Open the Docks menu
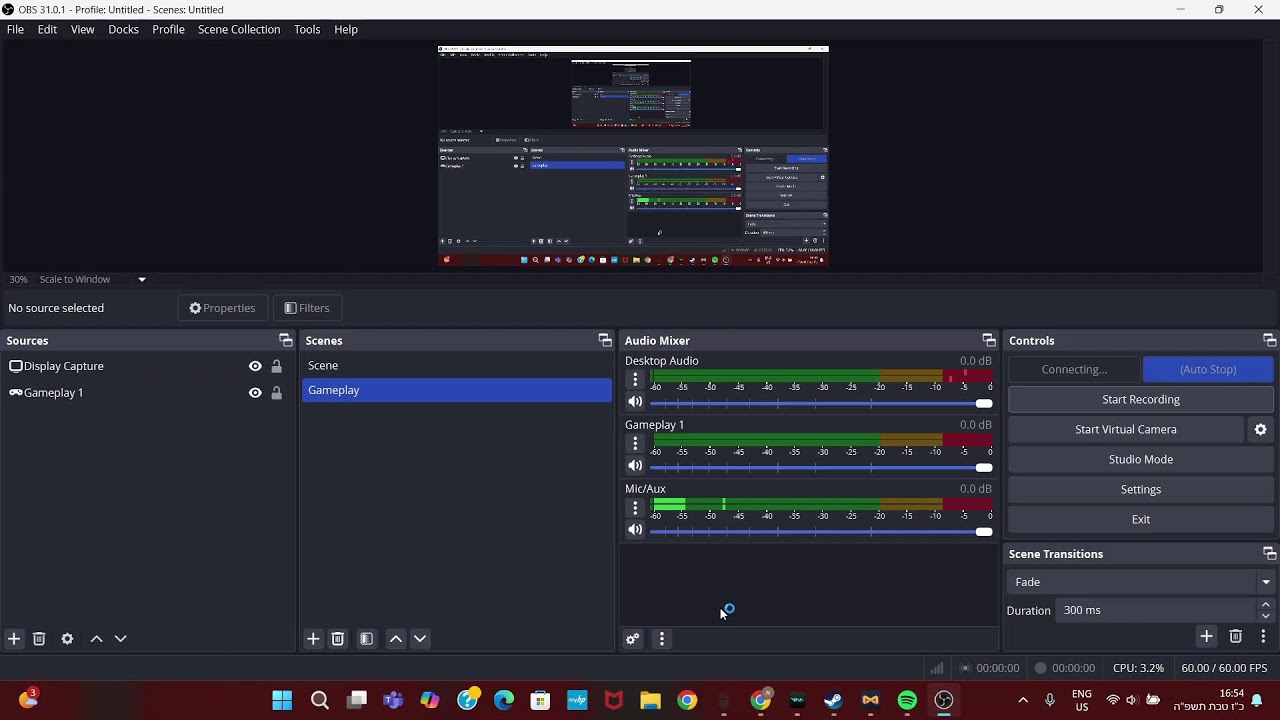The height and width of the screenshot is (720, 1280). (123, 29)
